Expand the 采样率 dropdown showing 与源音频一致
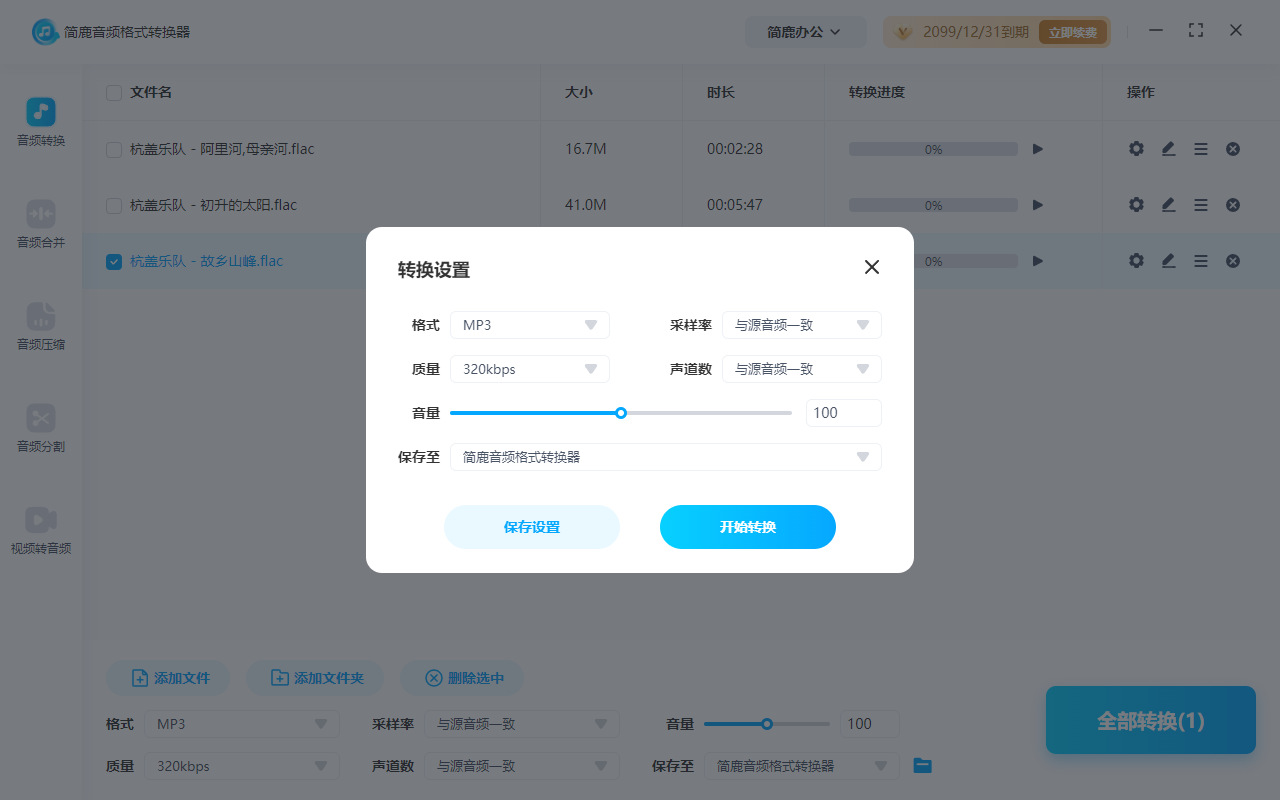Image resolution: width=1280 pixels, height=800 pixels. (801, 324)
